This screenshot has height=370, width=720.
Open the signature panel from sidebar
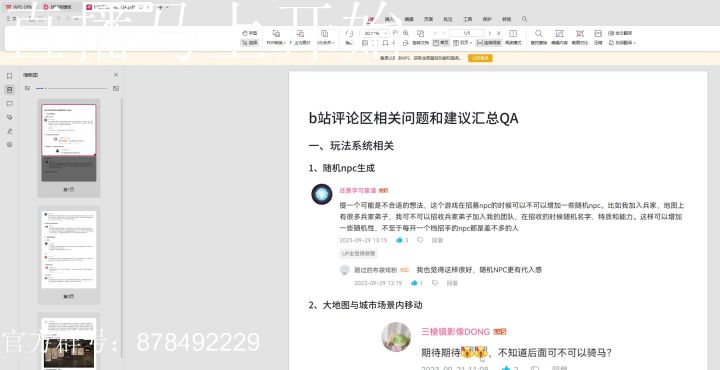(9, 131)
